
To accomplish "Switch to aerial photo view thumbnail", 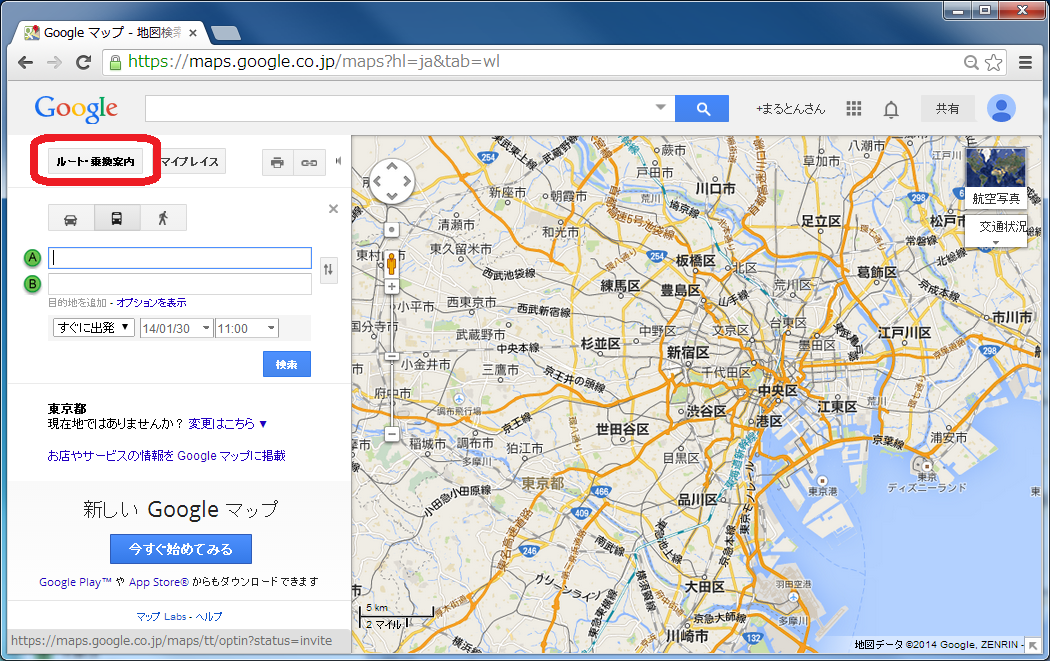I will coord(996,177).
